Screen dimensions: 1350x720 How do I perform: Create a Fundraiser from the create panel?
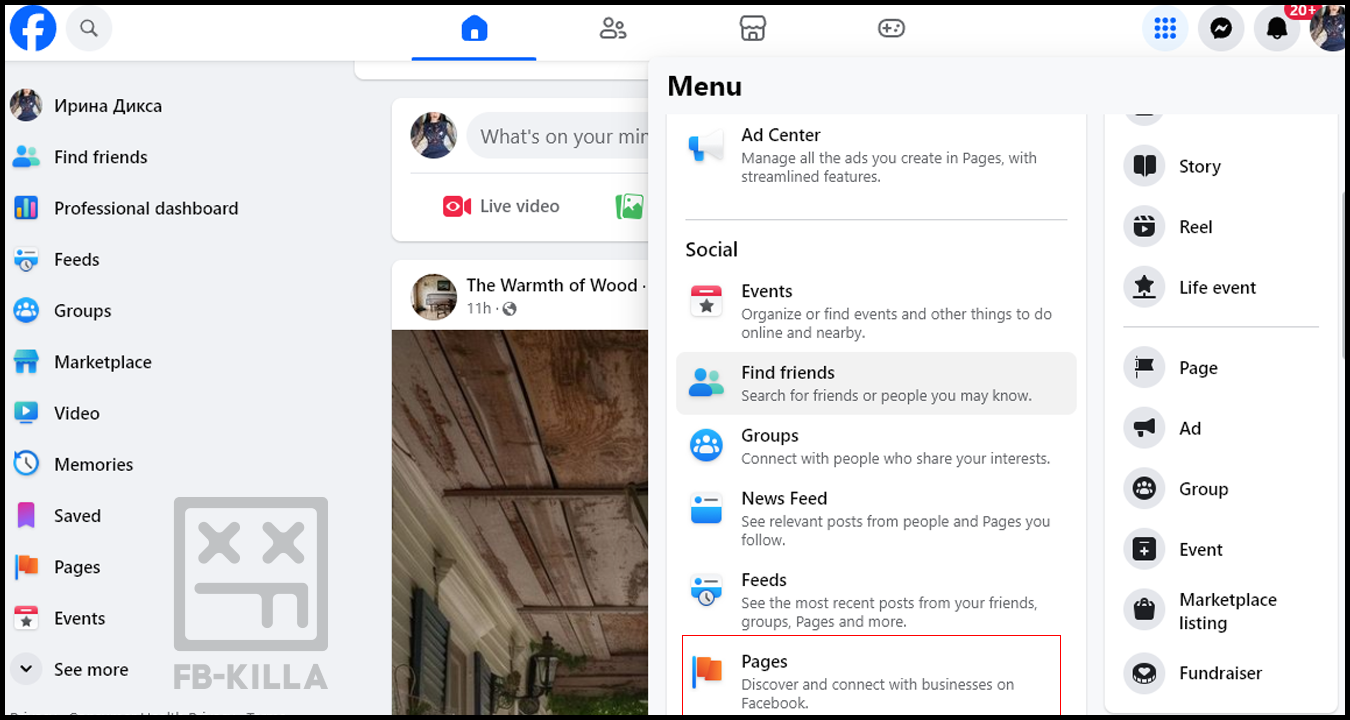coord(1220,673)
